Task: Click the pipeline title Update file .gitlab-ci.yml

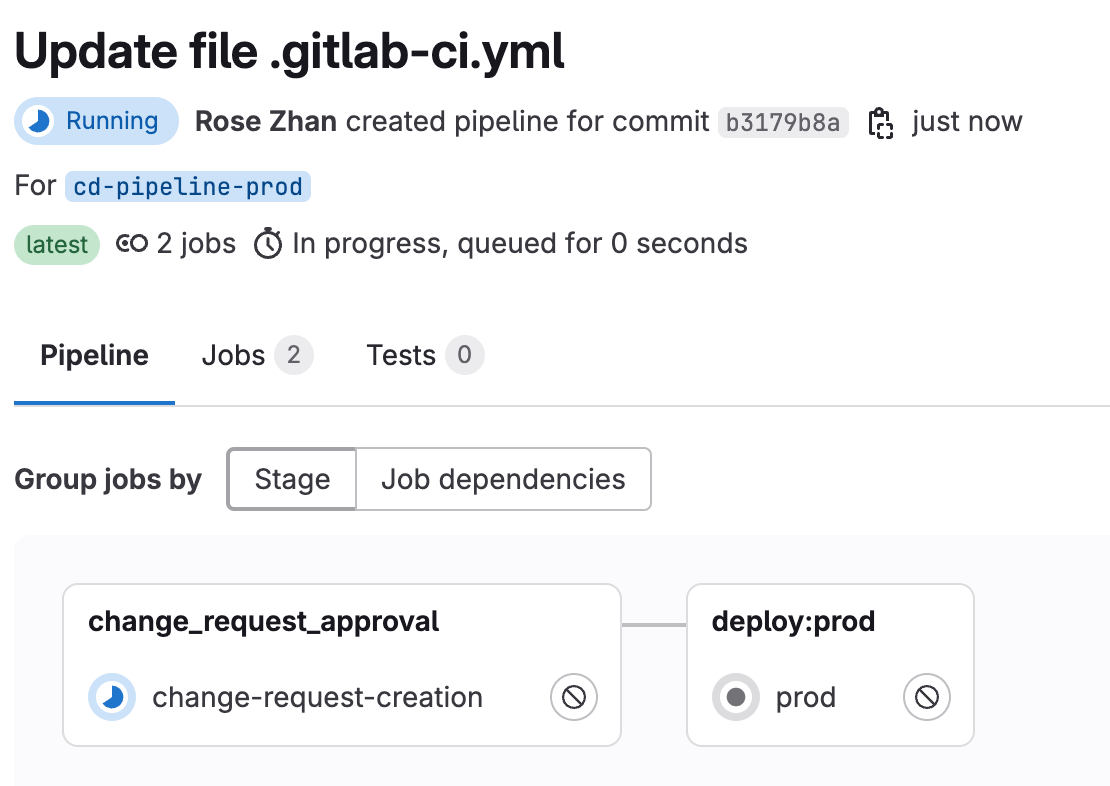Action: point(289,50)
